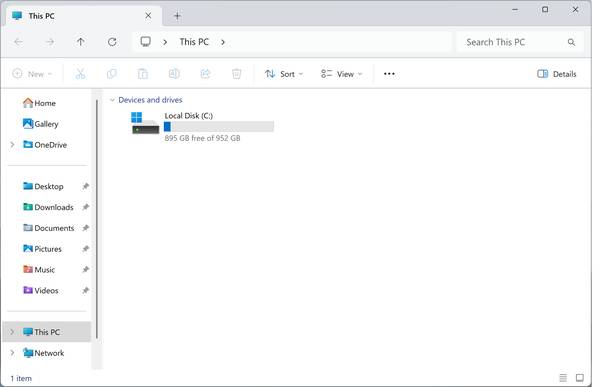Click the PC monitor icon in address bar

(145, 42)
